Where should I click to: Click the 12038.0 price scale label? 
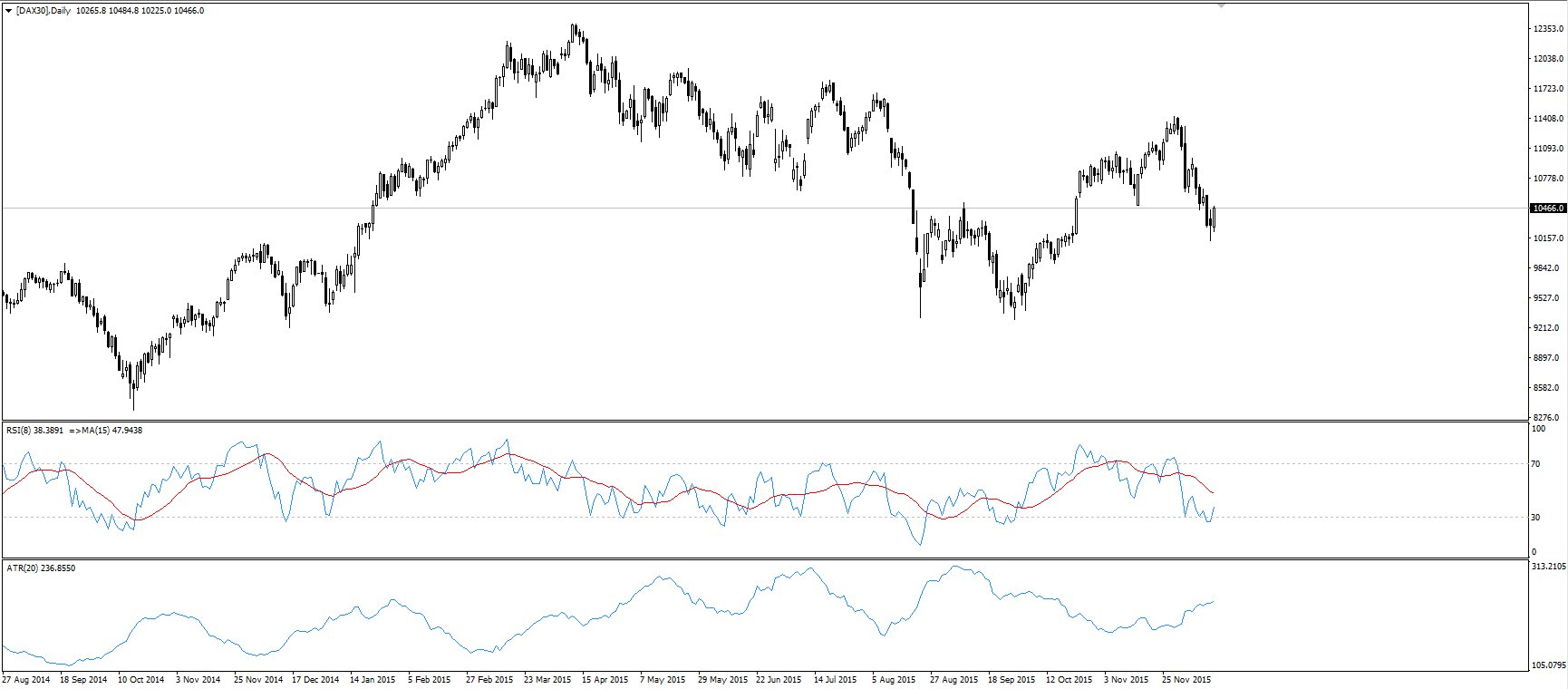click(1548, 59)
